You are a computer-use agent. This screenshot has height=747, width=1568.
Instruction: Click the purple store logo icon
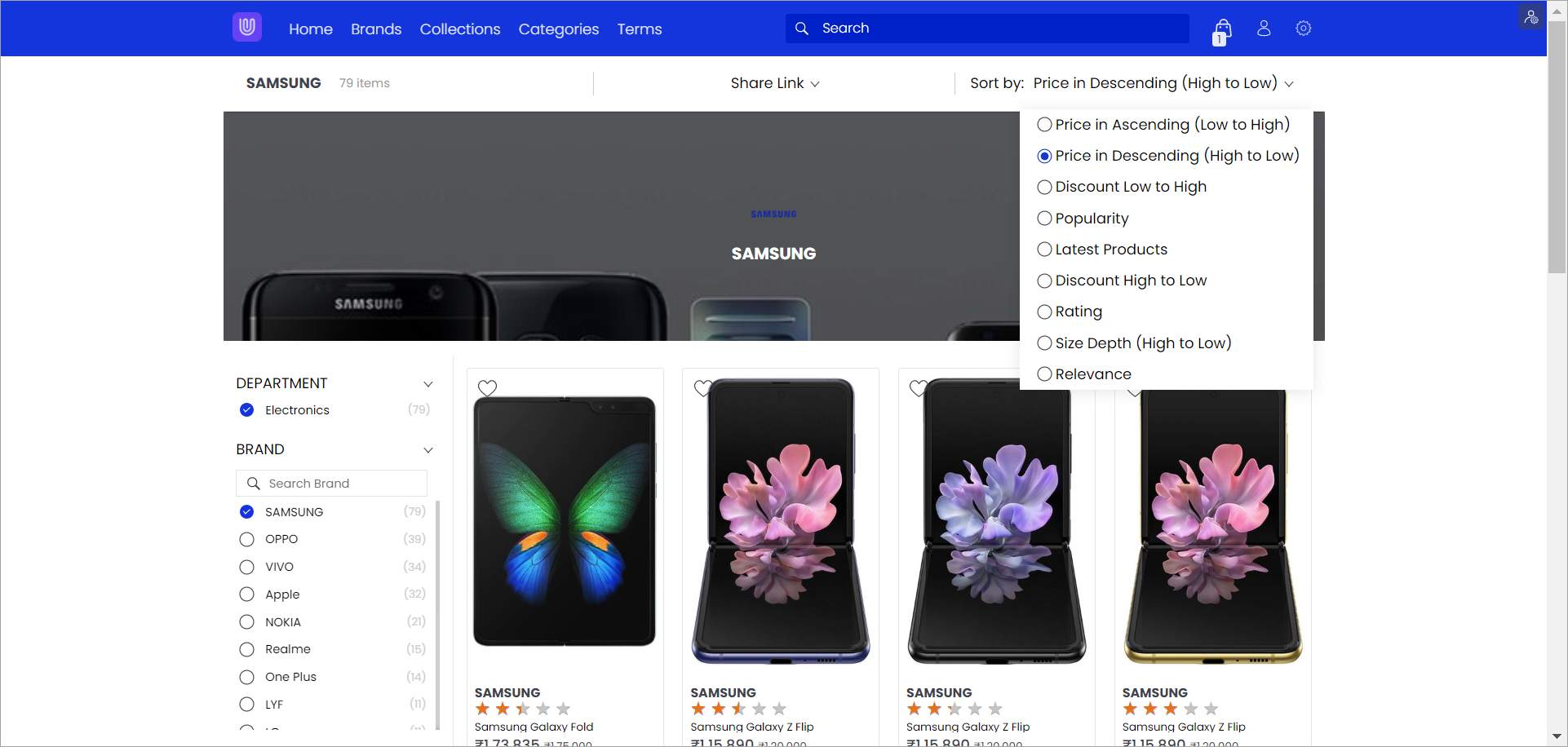click(247, 27)
